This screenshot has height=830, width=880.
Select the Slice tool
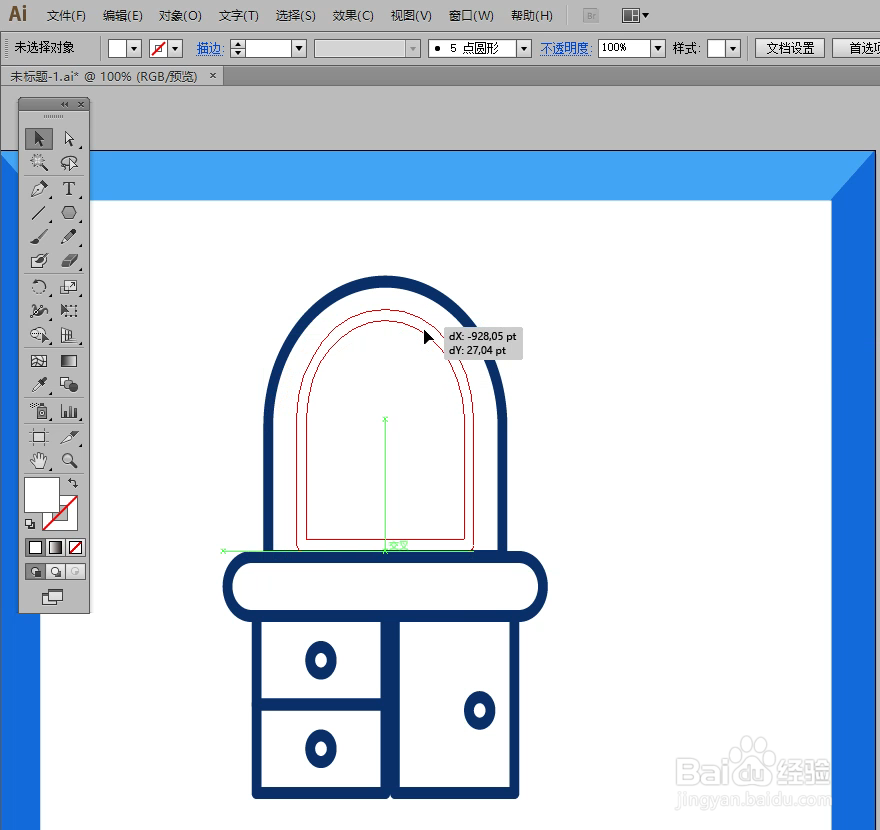69,437
